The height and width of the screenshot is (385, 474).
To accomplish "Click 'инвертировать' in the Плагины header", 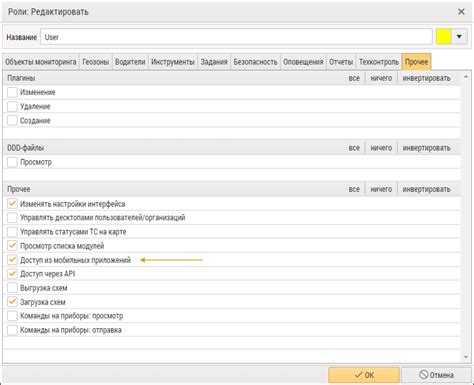I will (x=426, y=78).
